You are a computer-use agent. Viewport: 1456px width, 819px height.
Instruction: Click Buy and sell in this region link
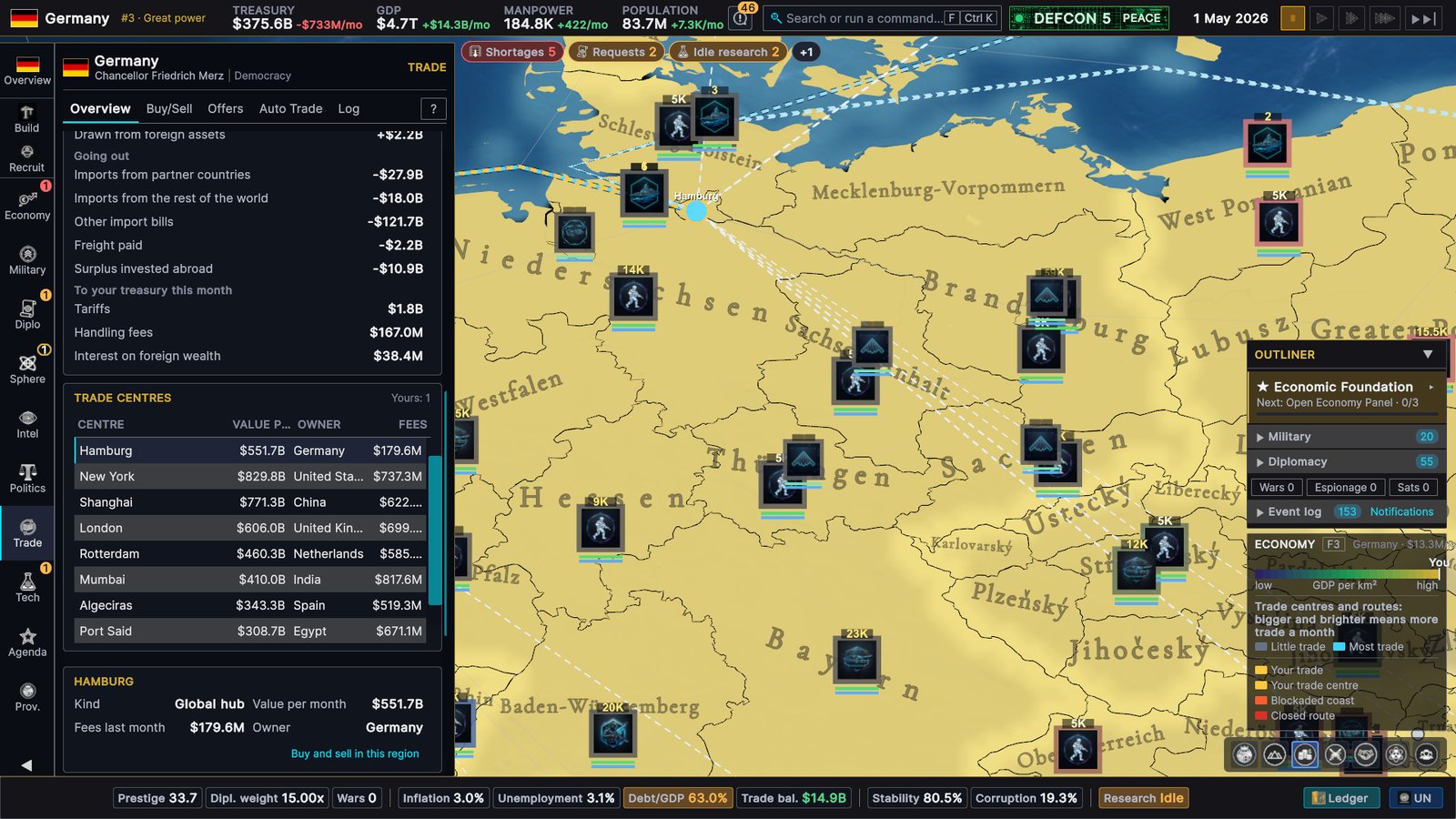[x=355, y=753]
